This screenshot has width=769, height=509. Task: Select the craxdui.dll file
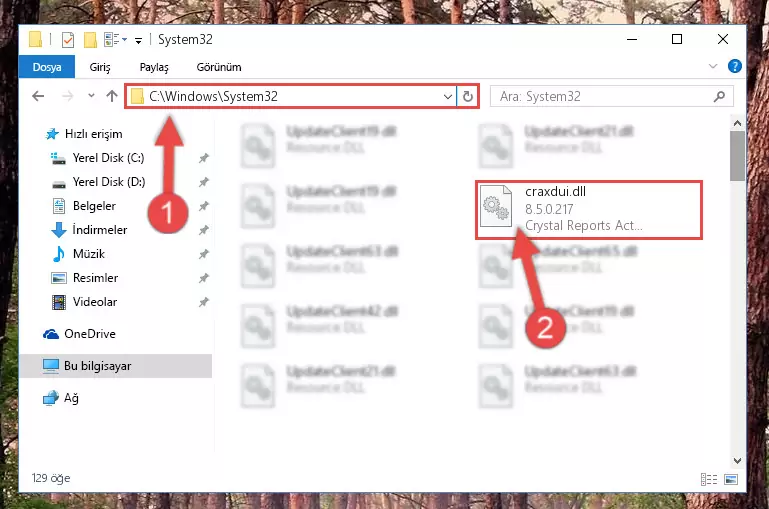[x=589, y=210]
